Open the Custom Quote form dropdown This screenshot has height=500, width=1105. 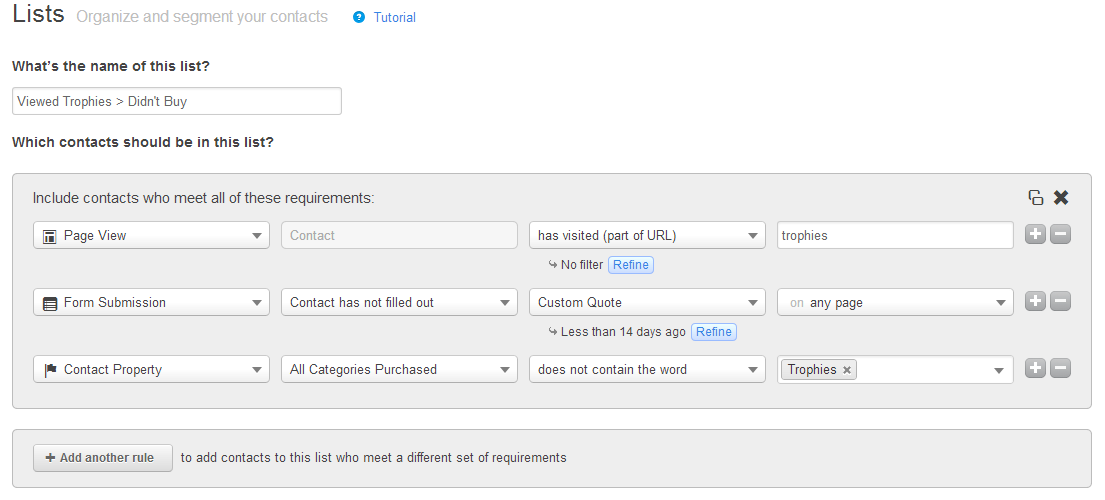(647, 302)
